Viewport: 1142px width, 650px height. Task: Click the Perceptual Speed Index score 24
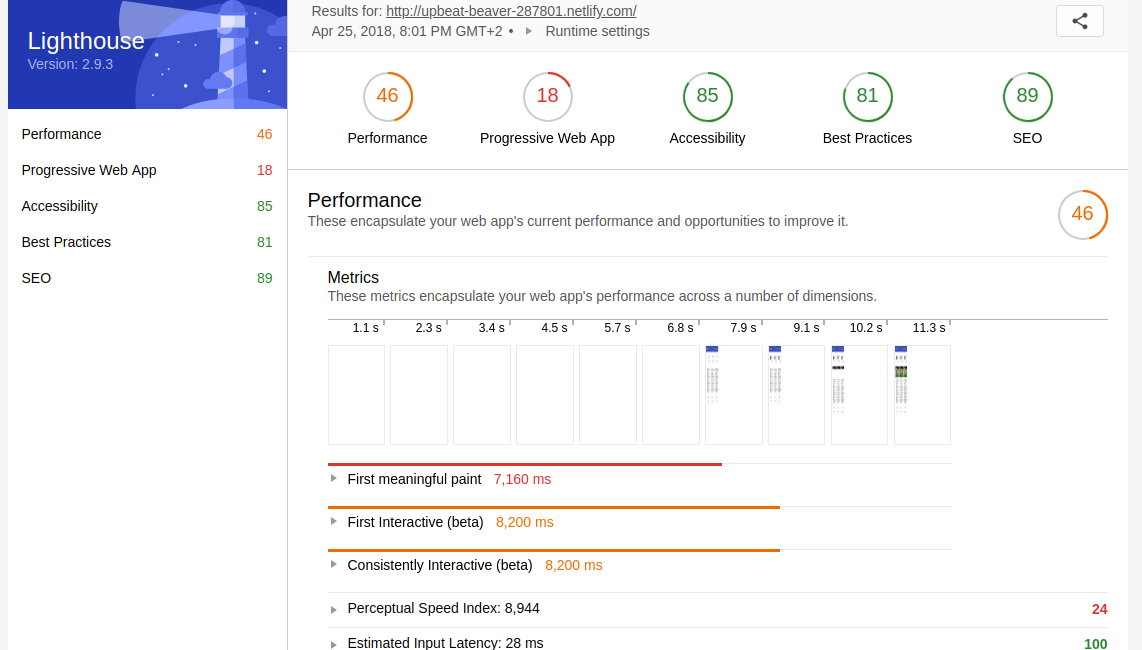pos(1099,609)
